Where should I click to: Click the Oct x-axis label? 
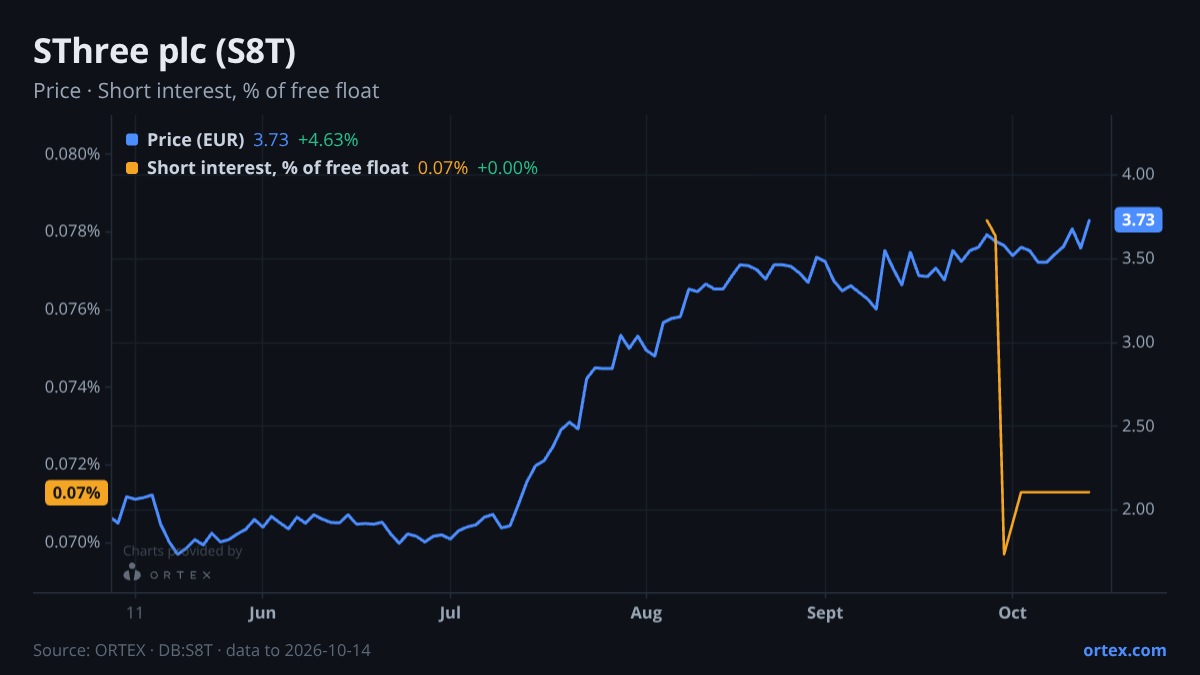pyautogui.click(x=1013, y=613)
